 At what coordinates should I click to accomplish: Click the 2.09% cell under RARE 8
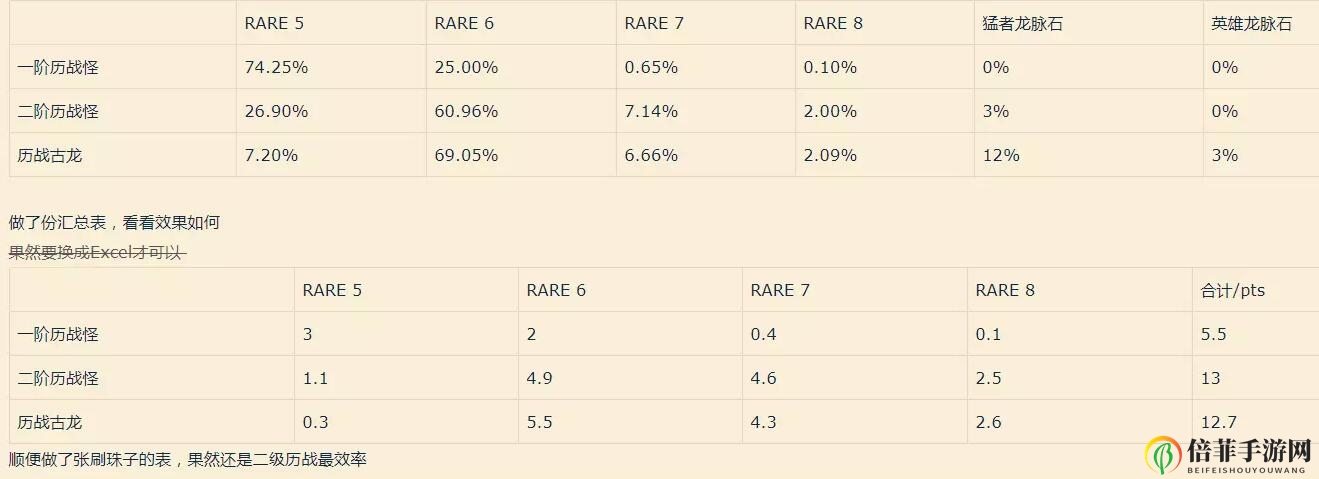(x=830, y=156)
